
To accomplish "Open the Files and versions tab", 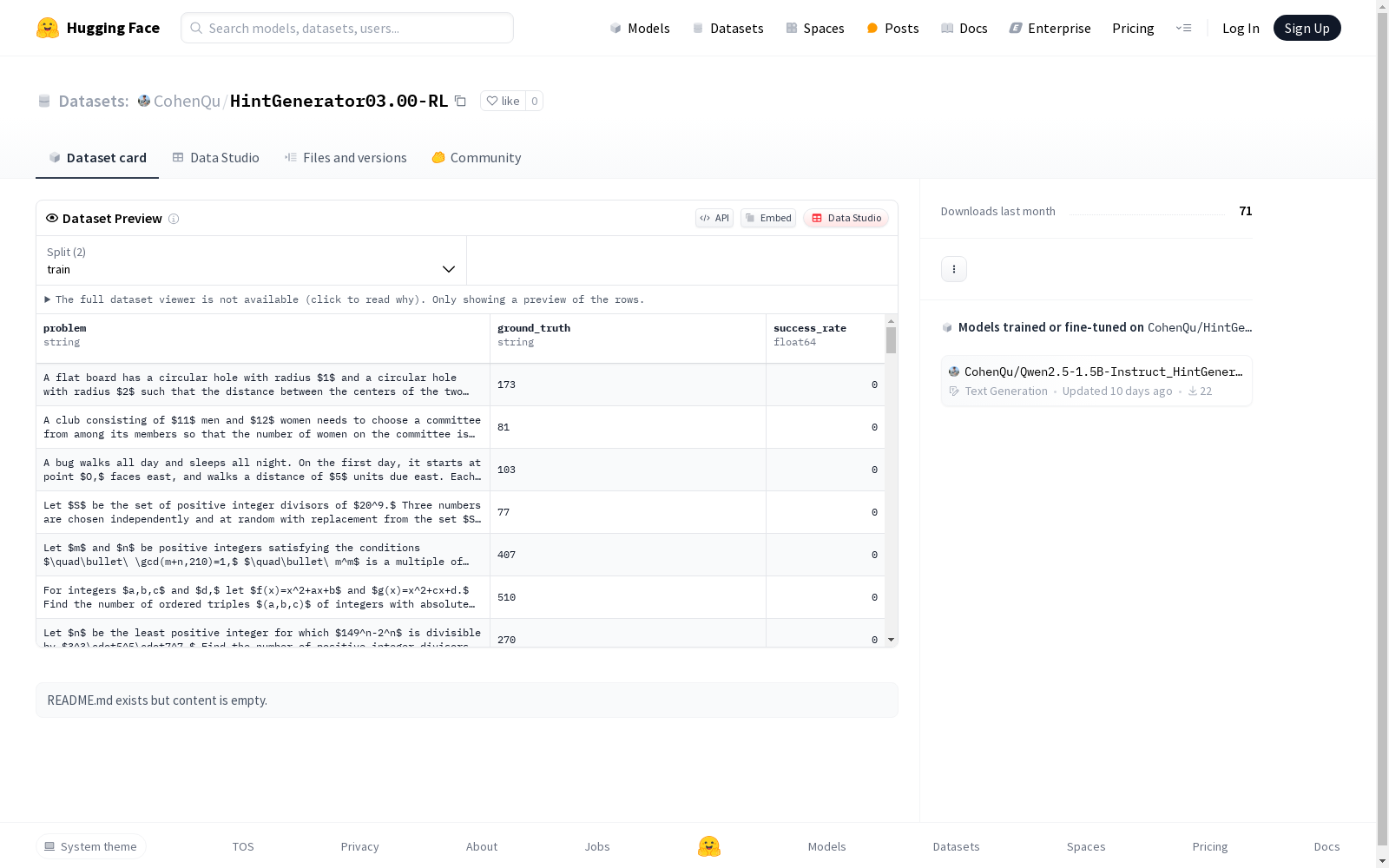I will pyautogui.click(x=346, y=158).
